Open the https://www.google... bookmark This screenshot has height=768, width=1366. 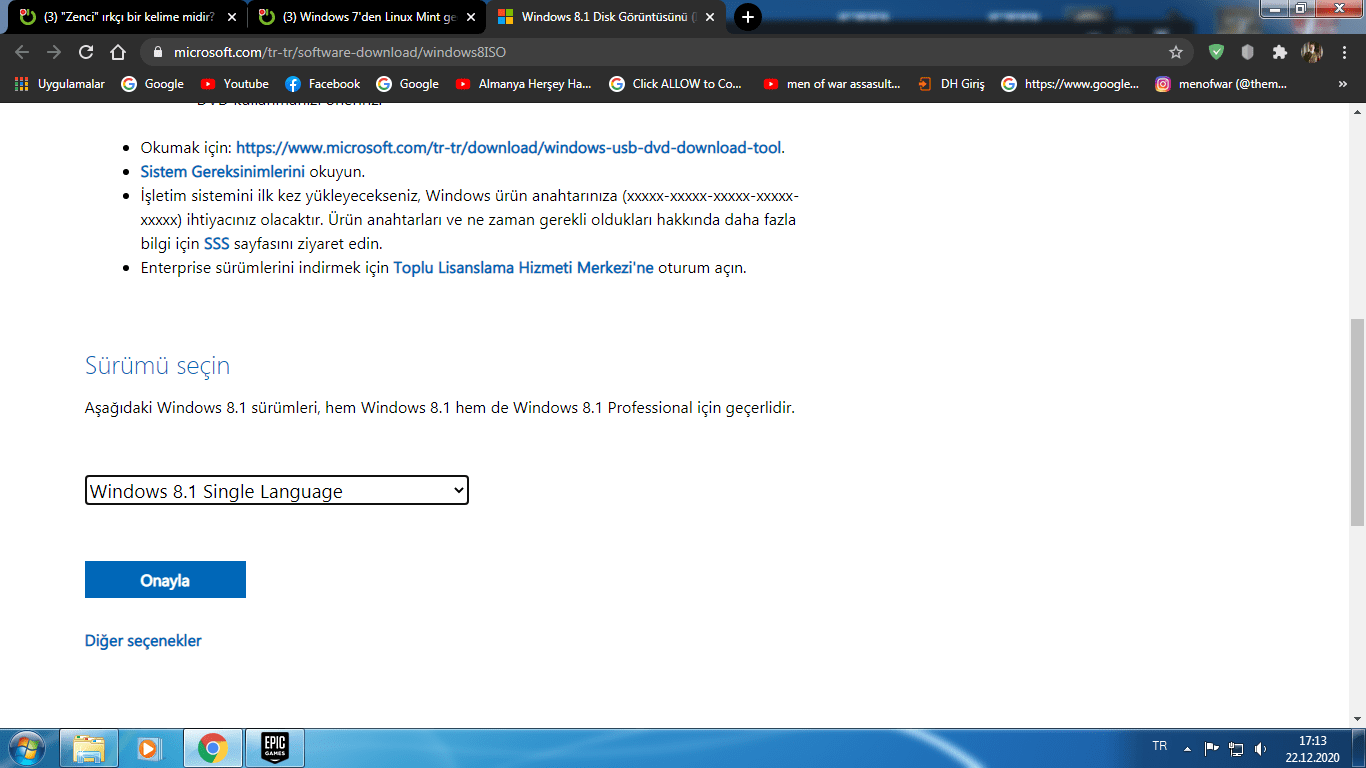1070,84
